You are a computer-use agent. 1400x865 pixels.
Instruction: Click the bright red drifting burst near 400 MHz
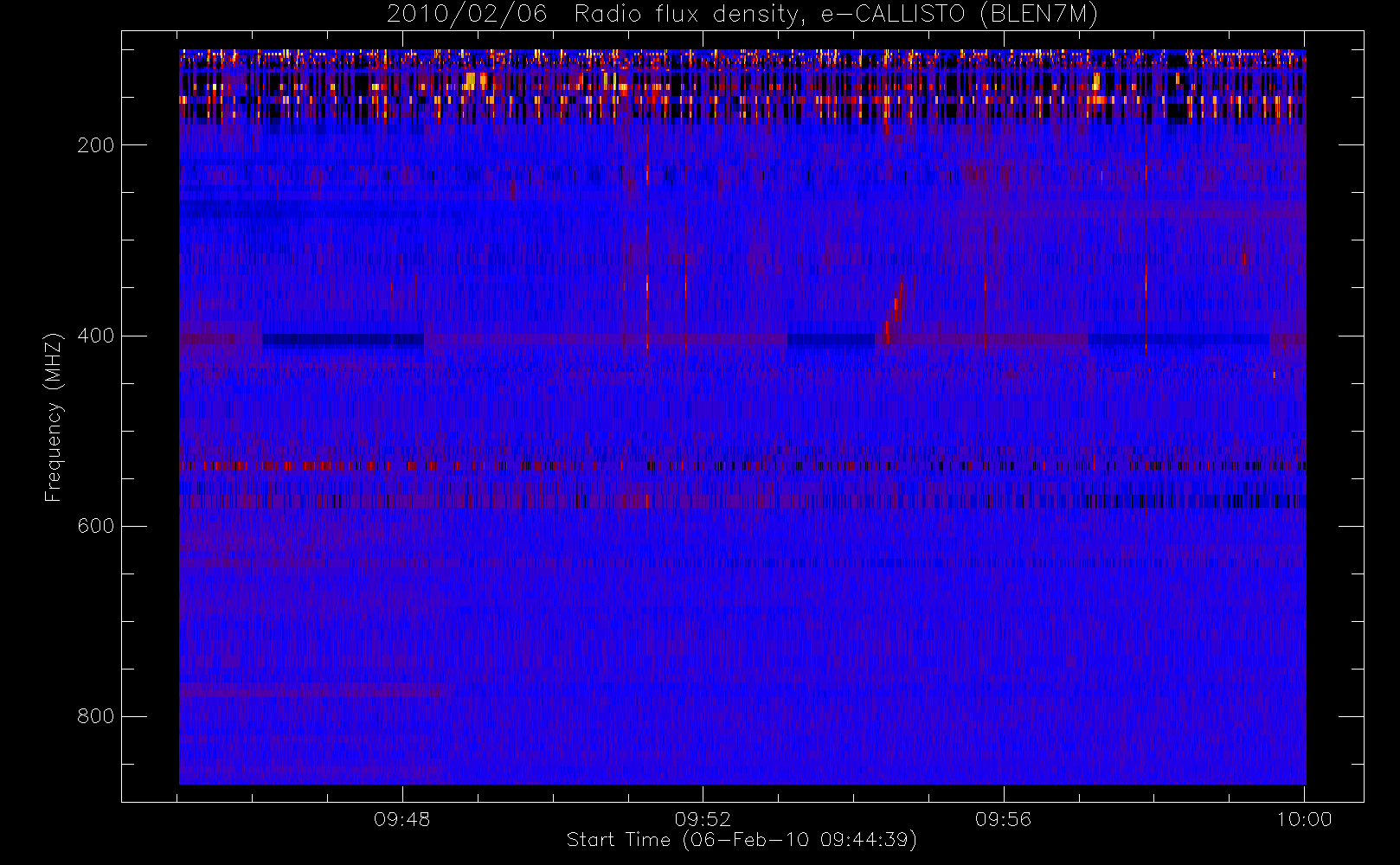coord(894,311)
